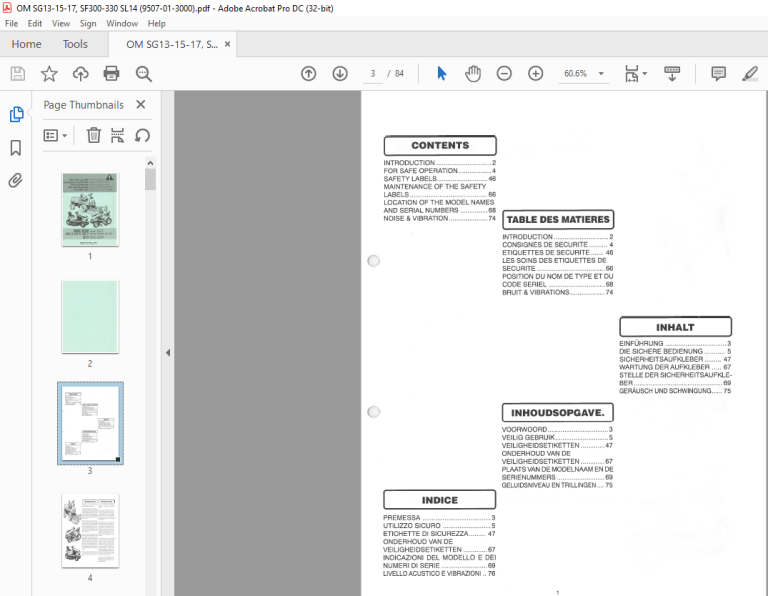This screenshot has width=768, height=596.
Task: Collapse the navigation pane with left triangle
Action: (x=168, y=352)
